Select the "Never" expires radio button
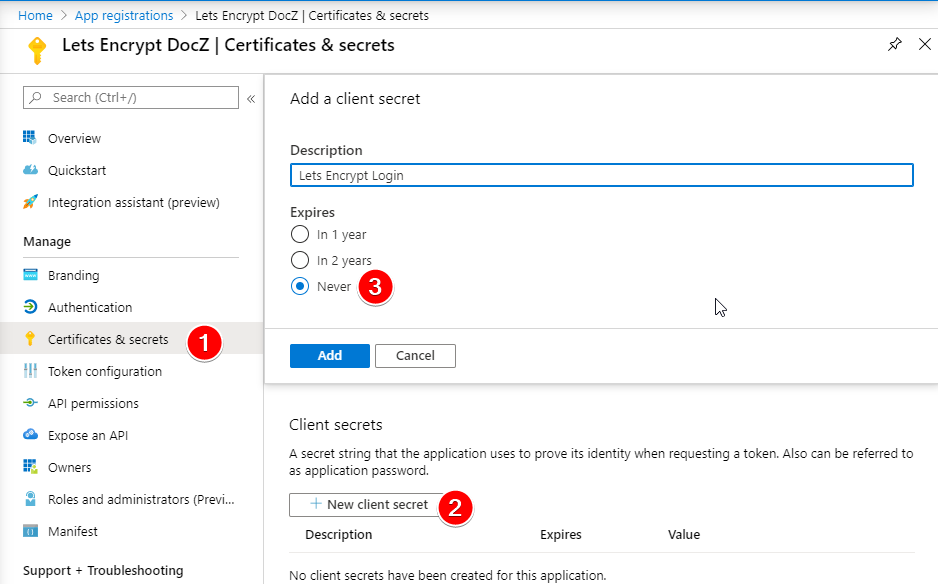 pos(300,286)
